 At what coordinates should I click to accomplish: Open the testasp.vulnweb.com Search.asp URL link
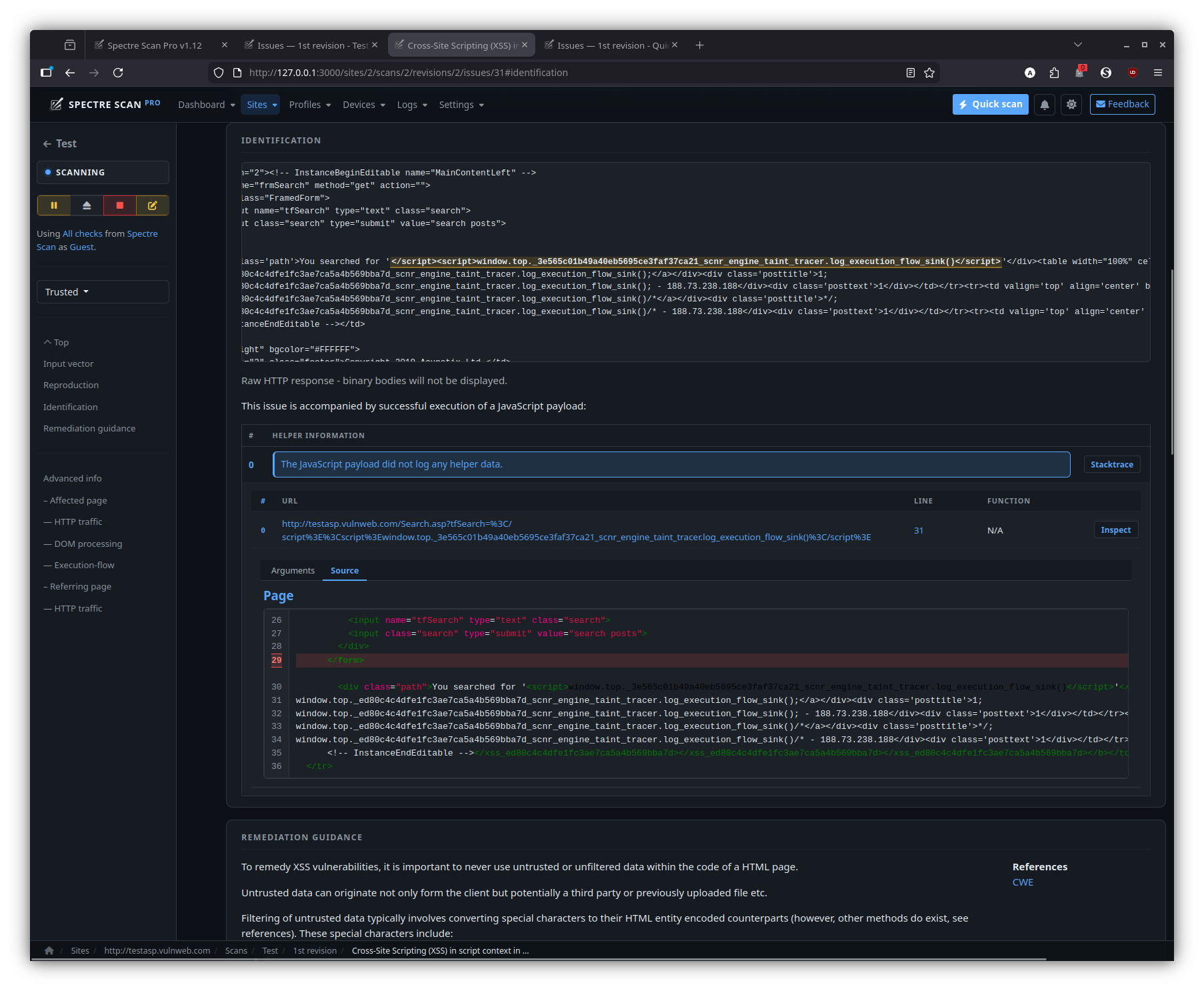click(x=576, y=530)
